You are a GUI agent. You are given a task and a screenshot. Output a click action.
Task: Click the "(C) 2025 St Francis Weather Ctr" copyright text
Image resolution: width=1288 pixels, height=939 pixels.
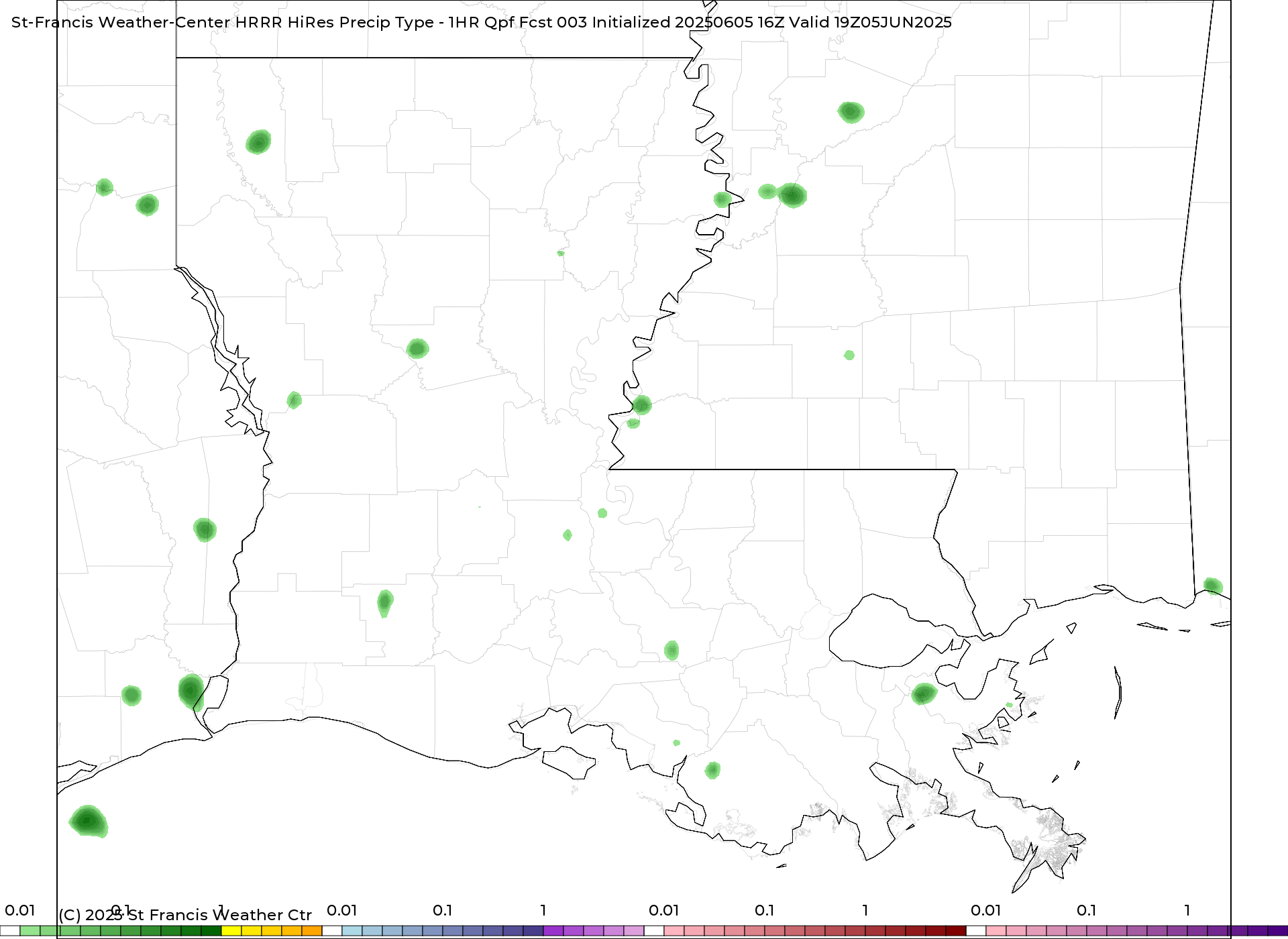(x=185, y=915)
